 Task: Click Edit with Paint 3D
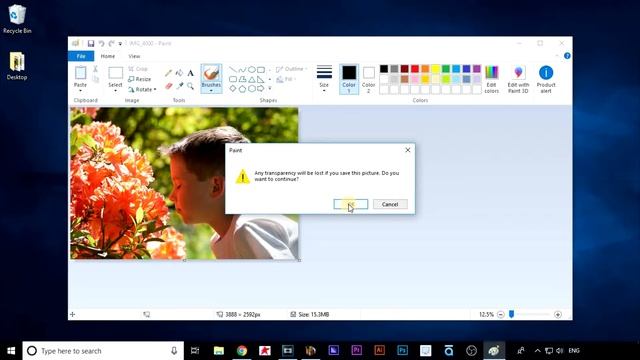[518, 79]
